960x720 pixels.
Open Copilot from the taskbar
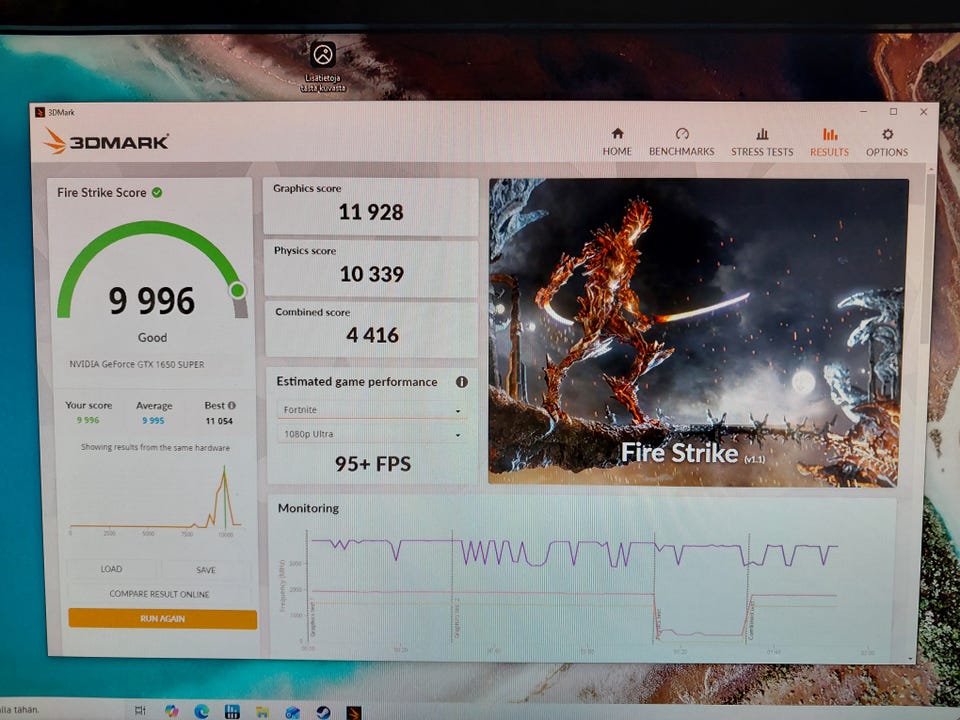coord(171,710)
